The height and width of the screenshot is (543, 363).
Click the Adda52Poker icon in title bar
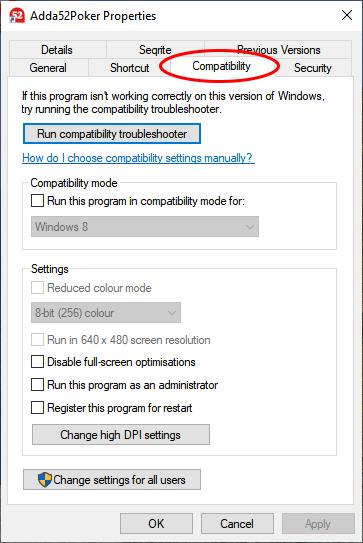point(17,16)
